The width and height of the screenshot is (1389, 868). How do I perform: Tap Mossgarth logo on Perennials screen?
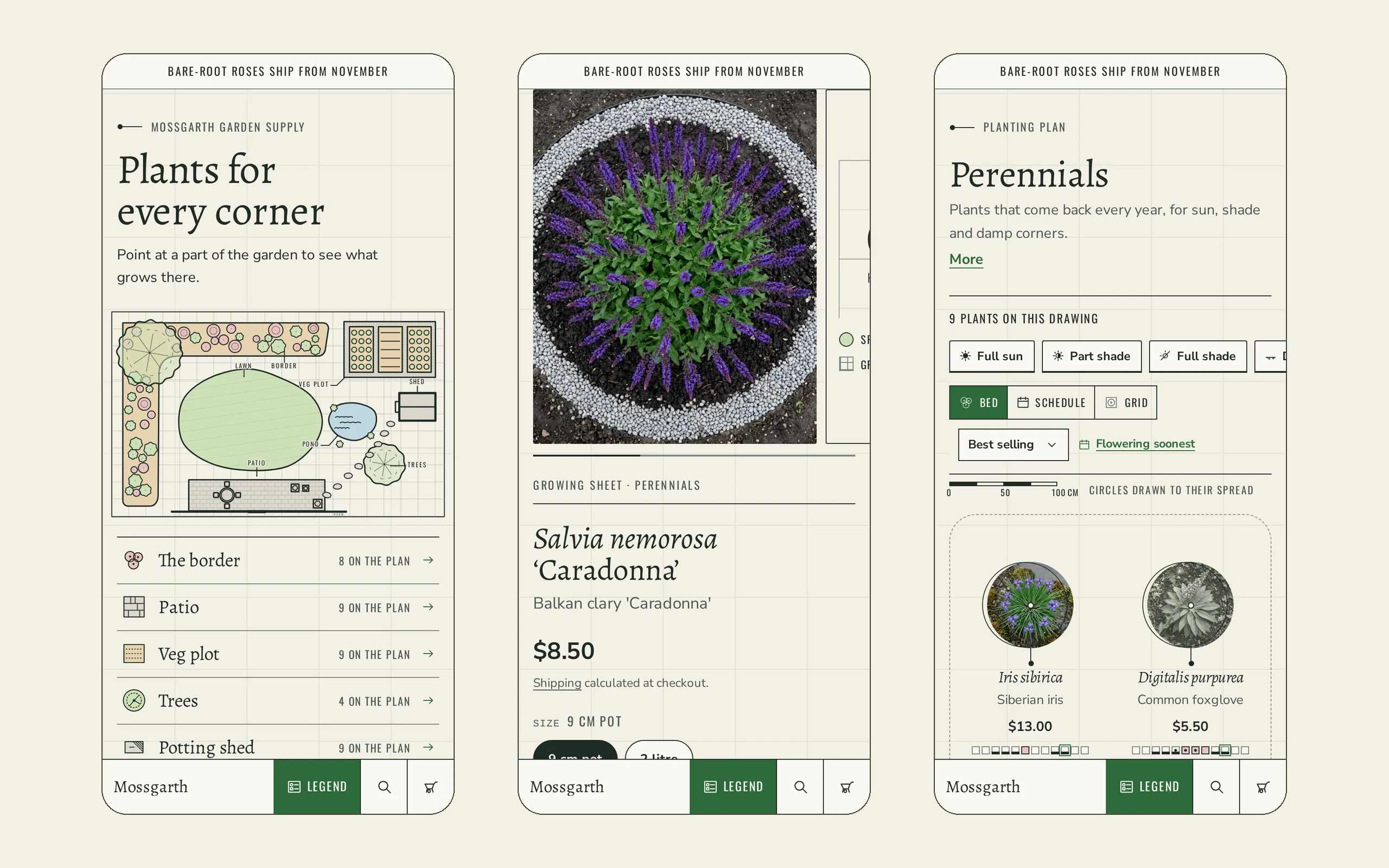(x=983, y=787)
